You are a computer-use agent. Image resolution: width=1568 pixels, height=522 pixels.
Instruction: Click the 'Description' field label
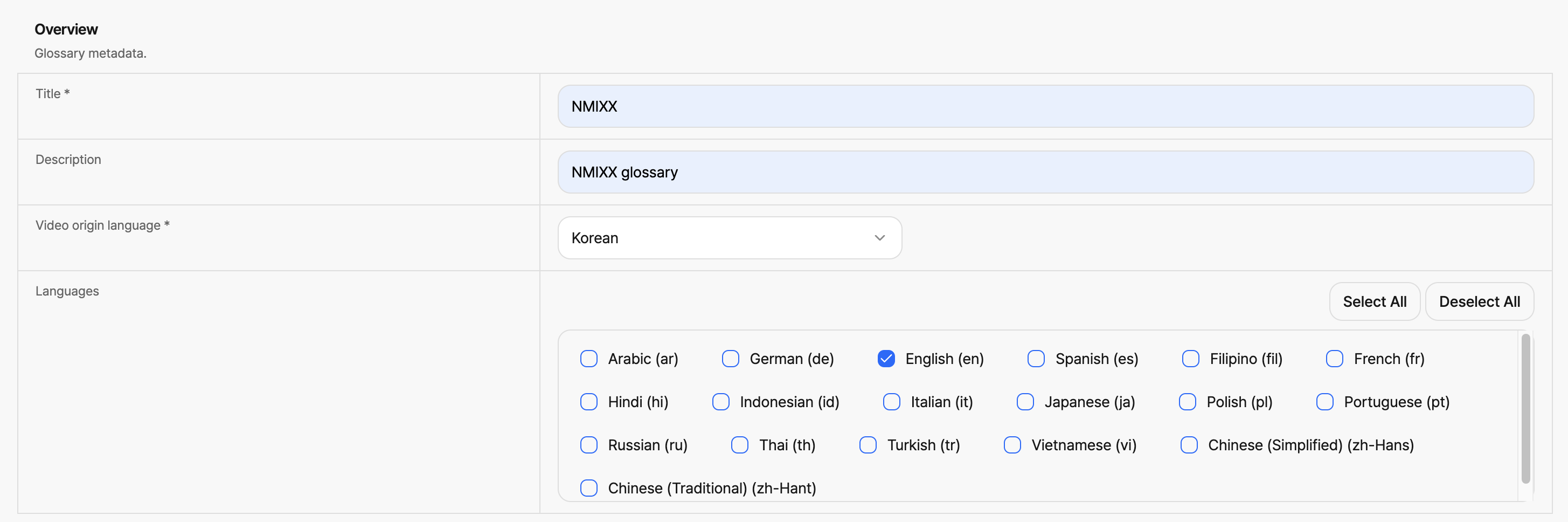tap(68, 160)
